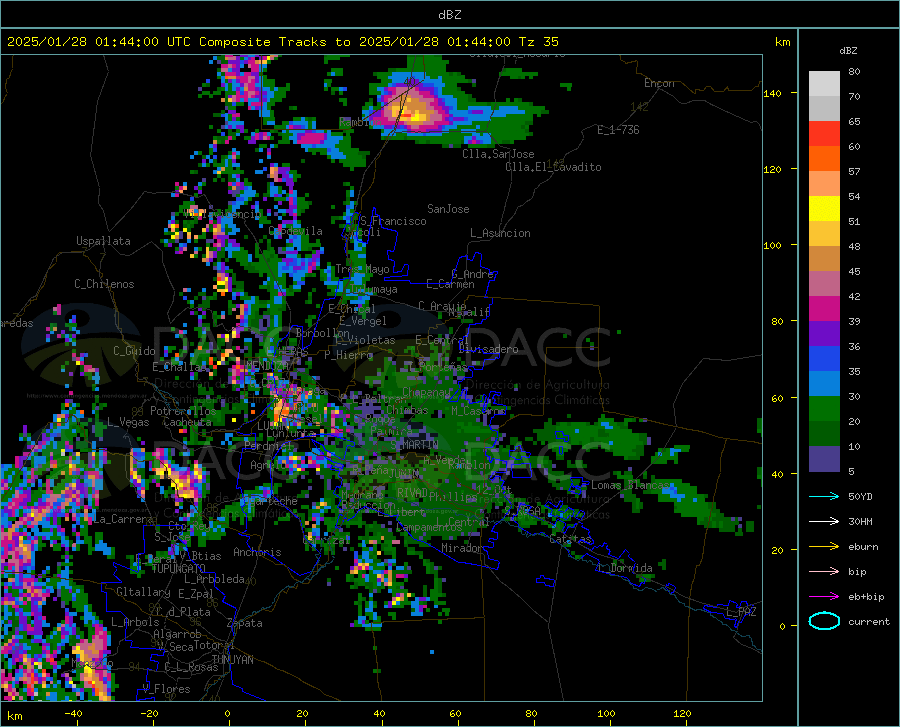Click the 'S_MARTIN' place label

click(414, 445)
